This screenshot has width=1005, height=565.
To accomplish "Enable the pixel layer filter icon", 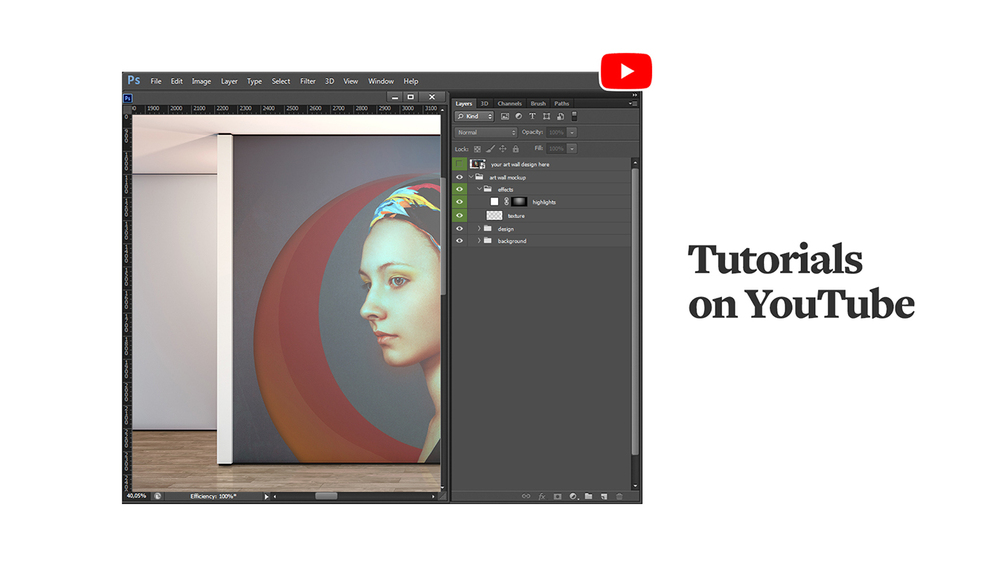I will (x=505, y=116).
